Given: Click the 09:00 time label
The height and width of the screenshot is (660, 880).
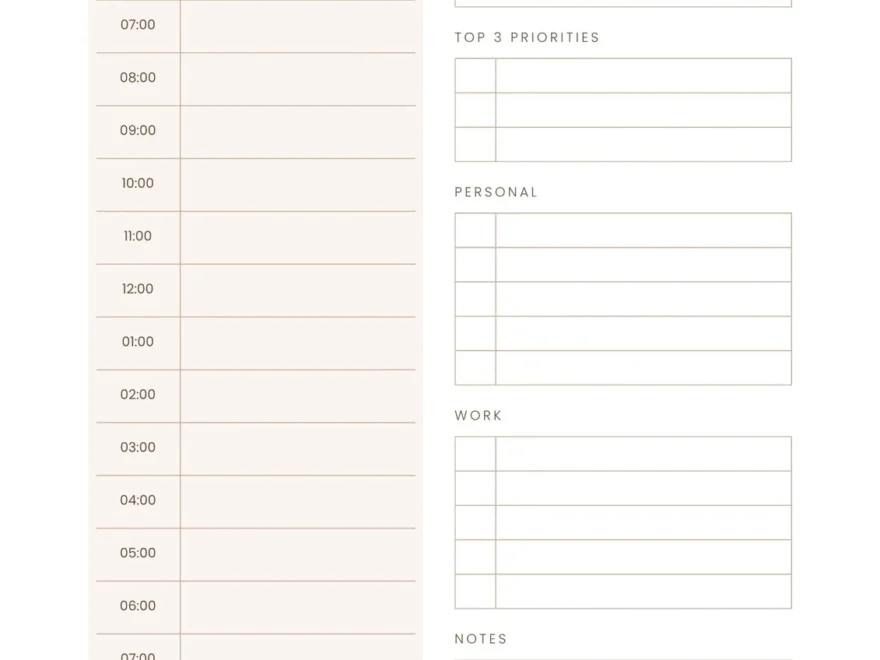Looking at the screenshot, I should pos(138,131).
